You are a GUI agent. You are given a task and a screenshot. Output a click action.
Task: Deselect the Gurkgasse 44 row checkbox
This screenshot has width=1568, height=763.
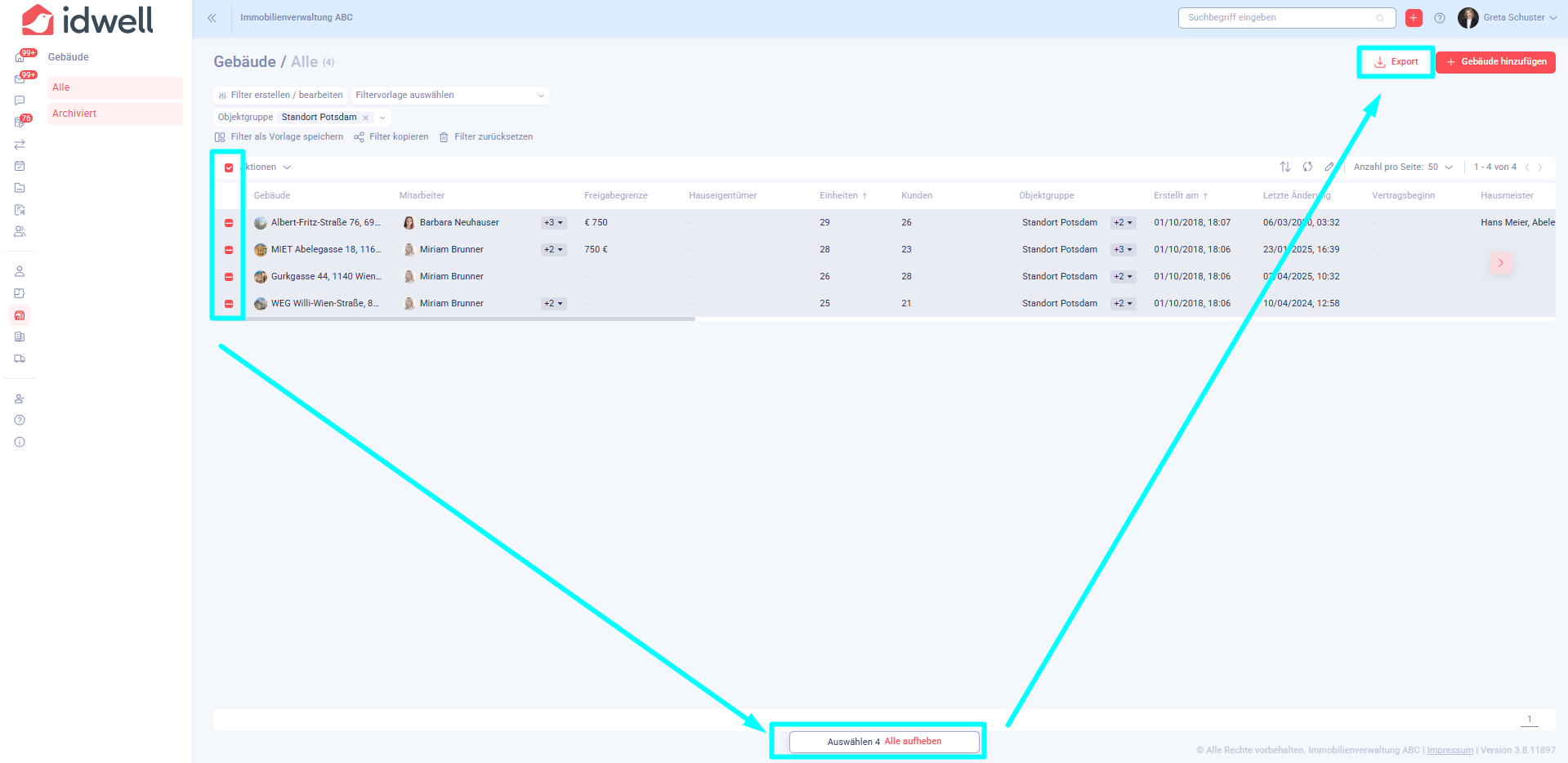coord(229,277)
